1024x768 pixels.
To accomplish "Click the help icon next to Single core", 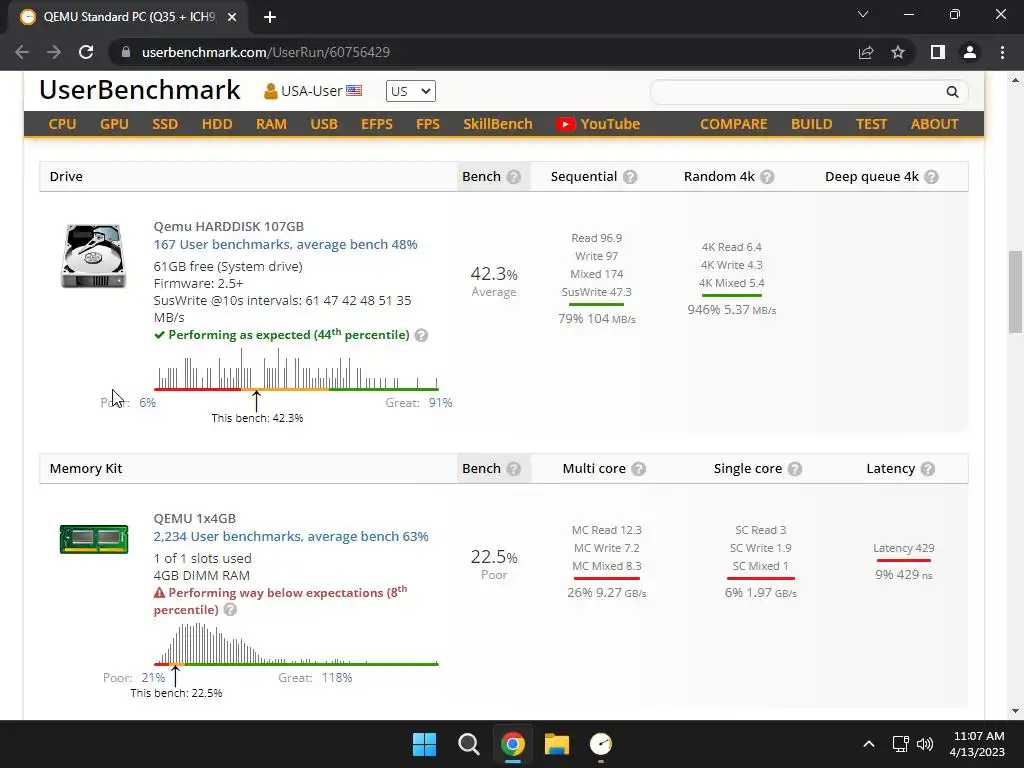I will (795, 469).
